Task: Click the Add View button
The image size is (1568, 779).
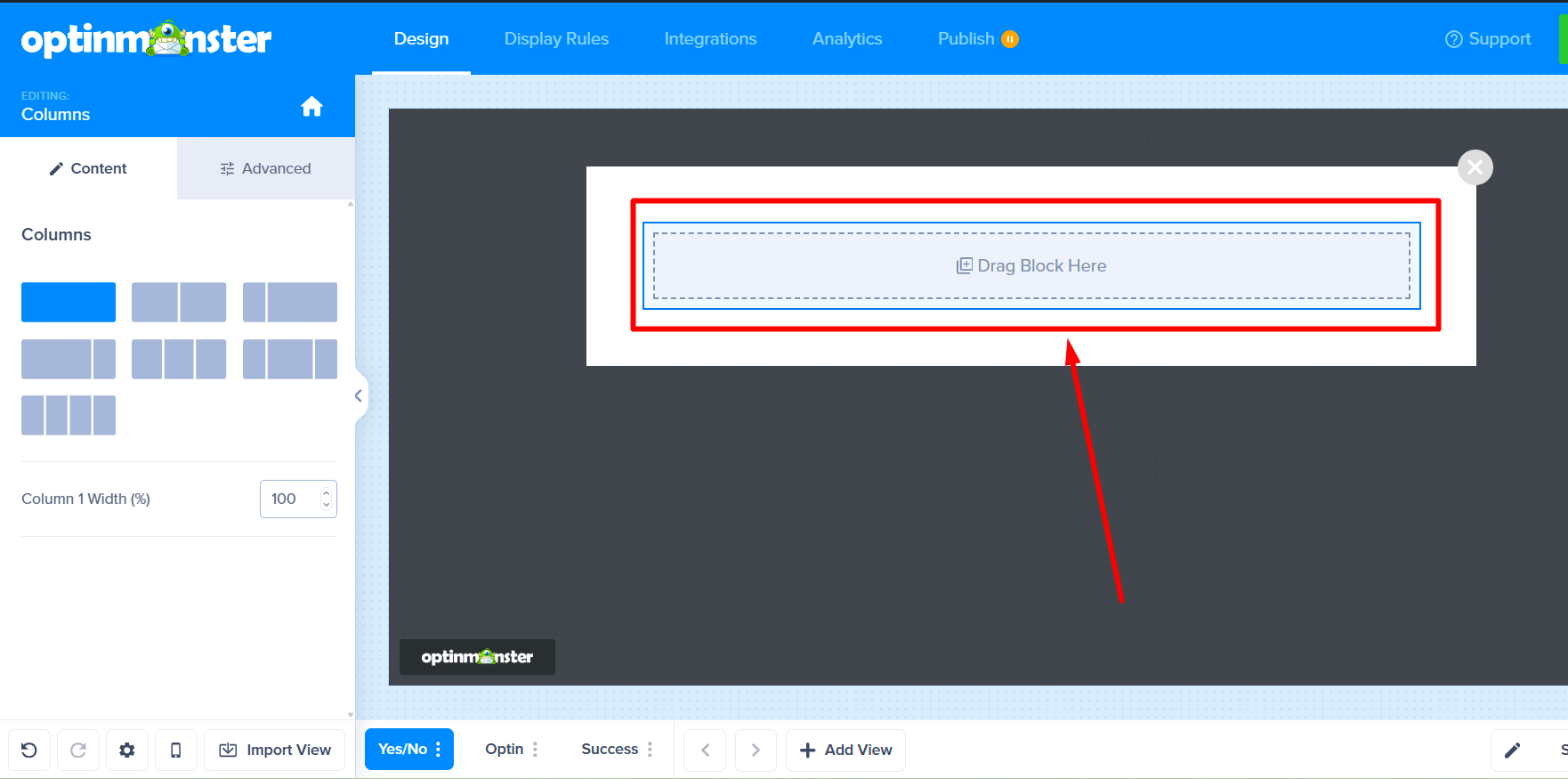Action: tap(845, 750)
